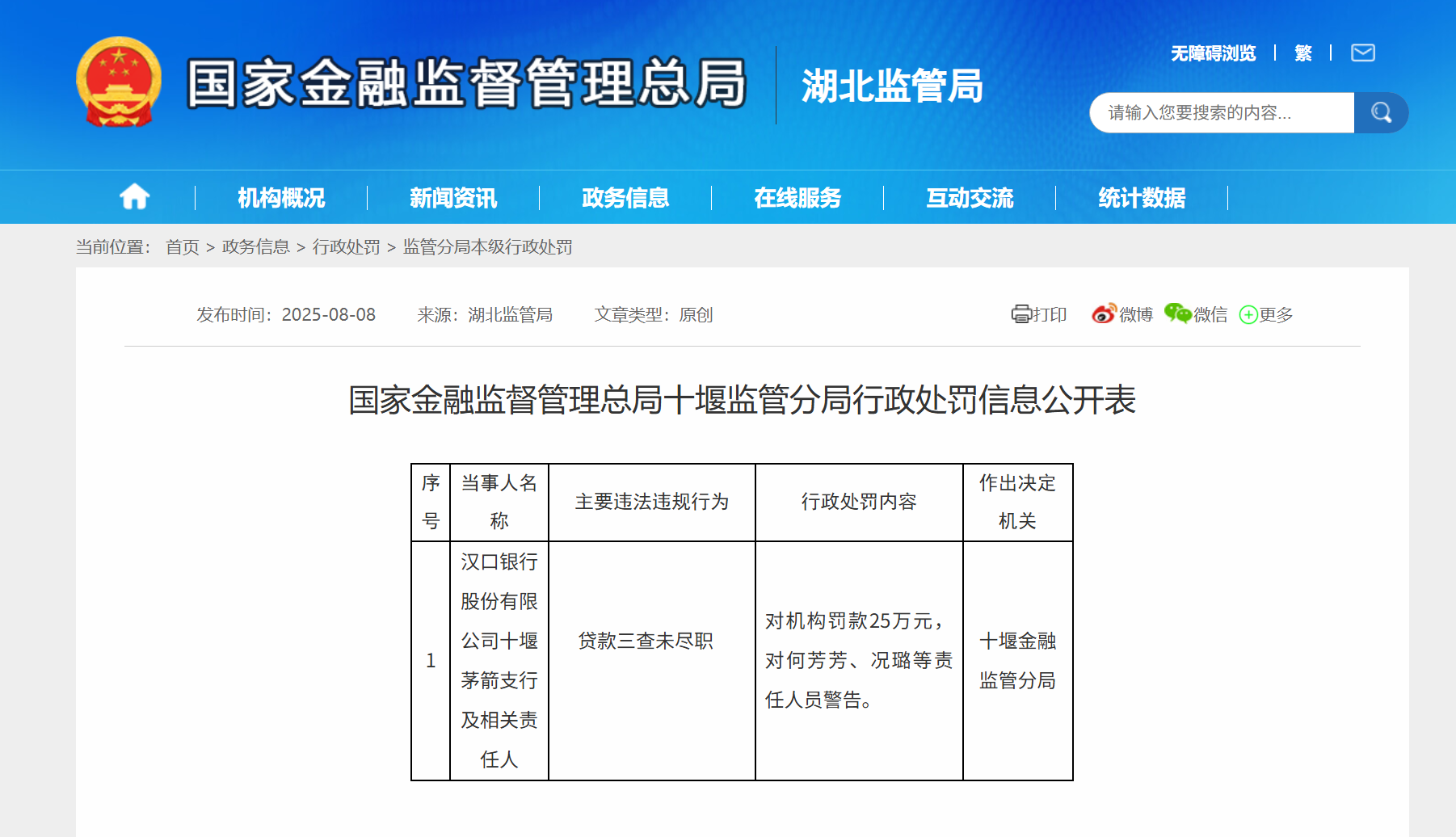
Task: Enable 无障碍浏览 accessibility mode
Action: tap(1214, 53)
